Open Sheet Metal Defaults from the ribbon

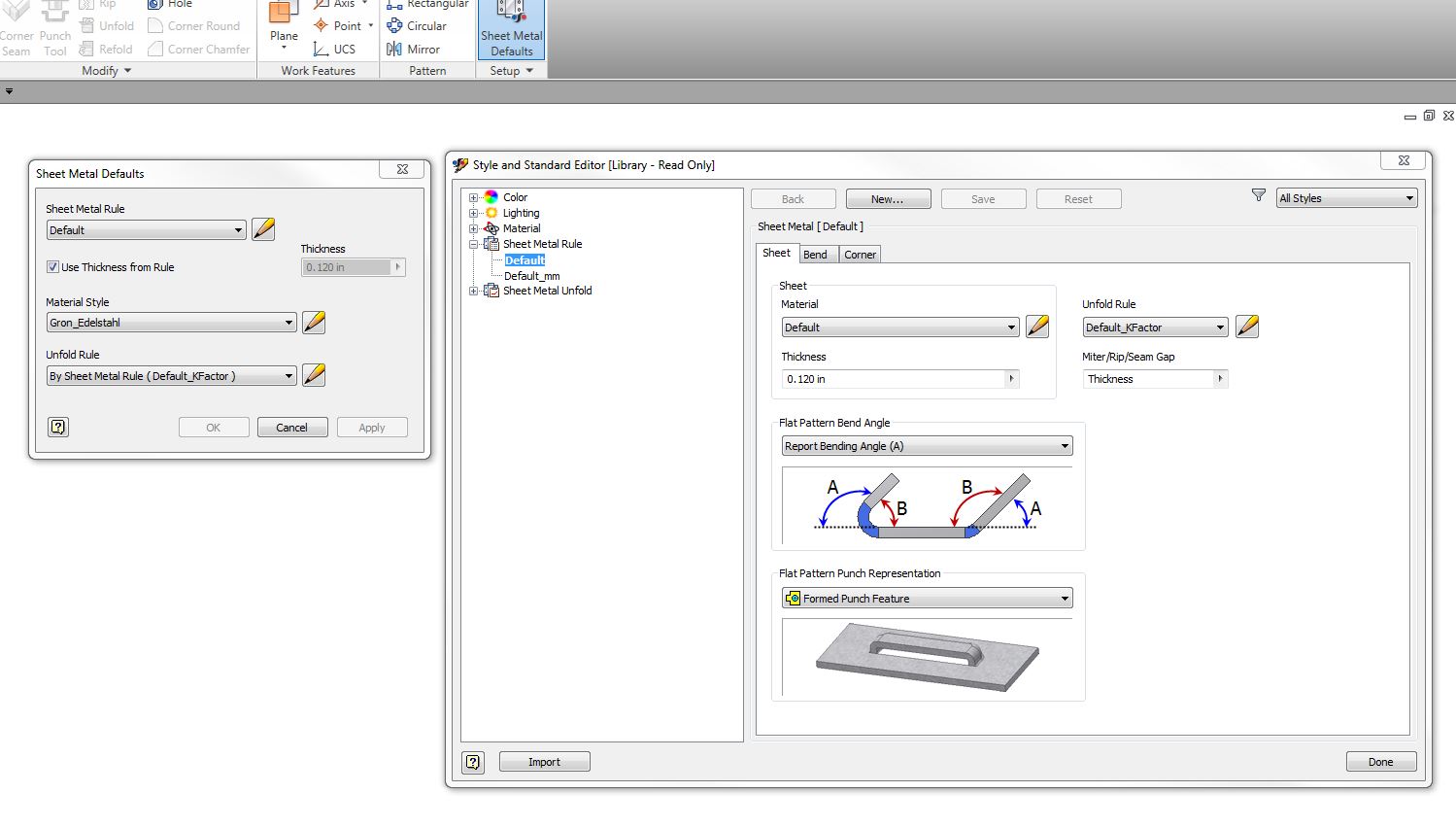coord(512,30)
